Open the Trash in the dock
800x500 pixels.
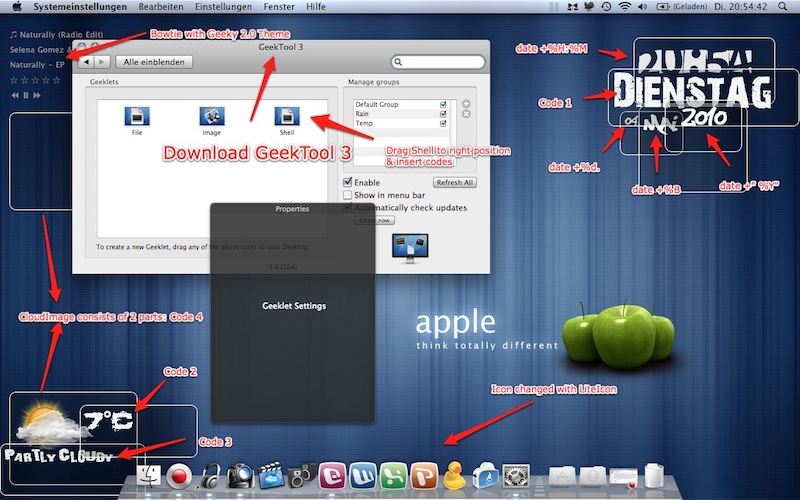pyautogui.click(x=654, y=476)
